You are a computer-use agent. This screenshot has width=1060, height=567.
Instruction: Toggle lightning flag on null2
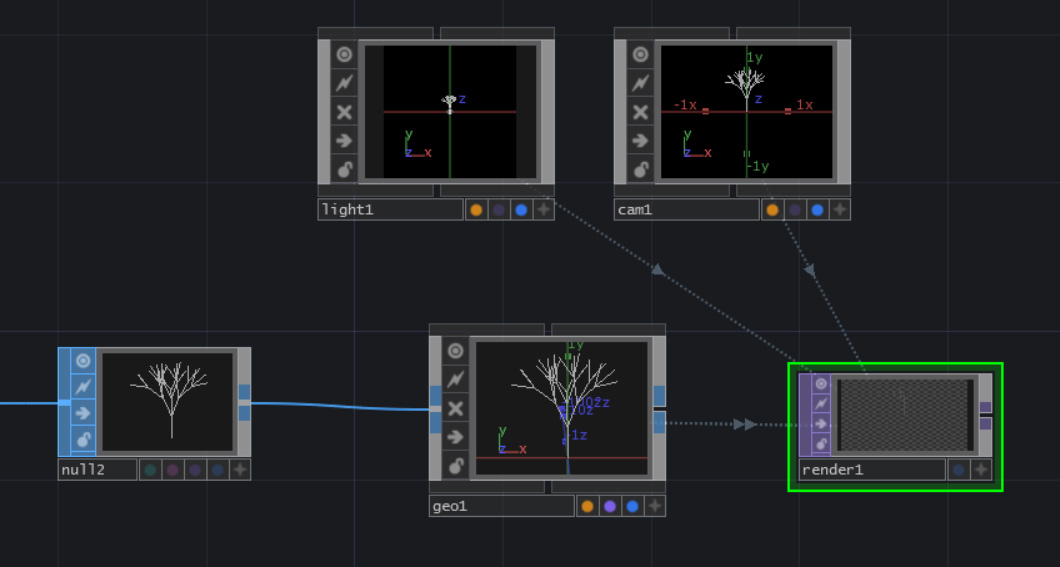coord(83,387)
